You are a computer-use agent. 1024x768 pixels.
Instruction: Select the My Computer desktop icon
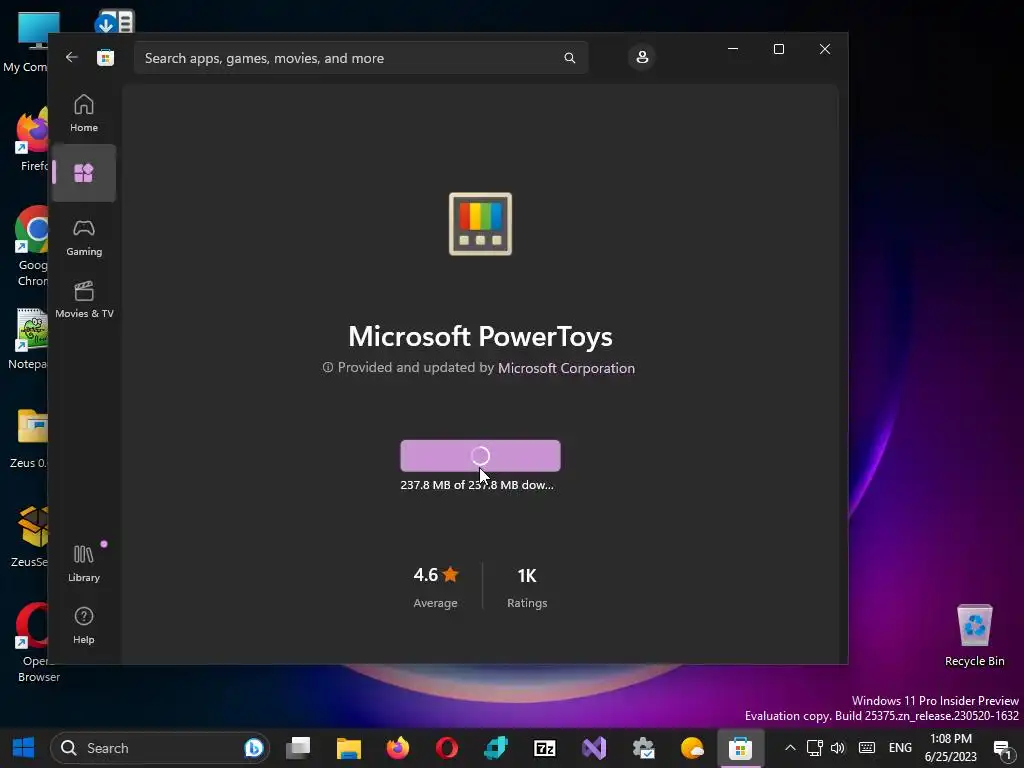[31, 42]
